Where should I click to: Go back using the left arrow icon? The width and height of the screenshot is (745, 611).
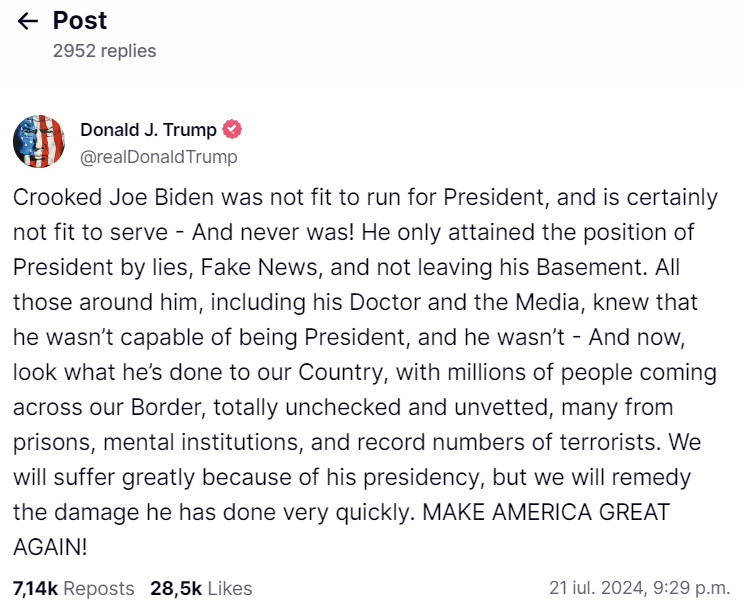[28, 21]
